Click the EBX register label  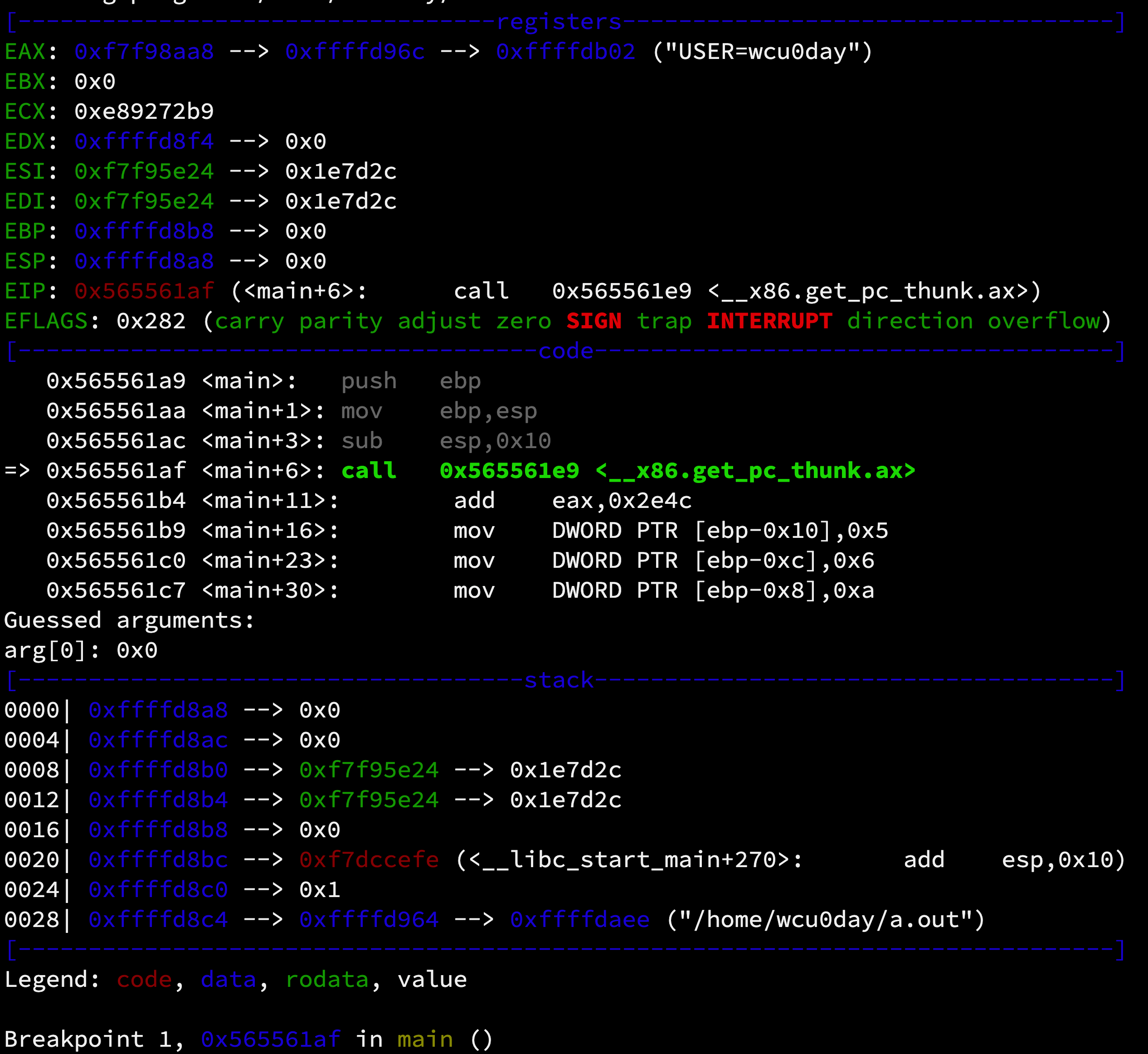(x=25, y=82)
